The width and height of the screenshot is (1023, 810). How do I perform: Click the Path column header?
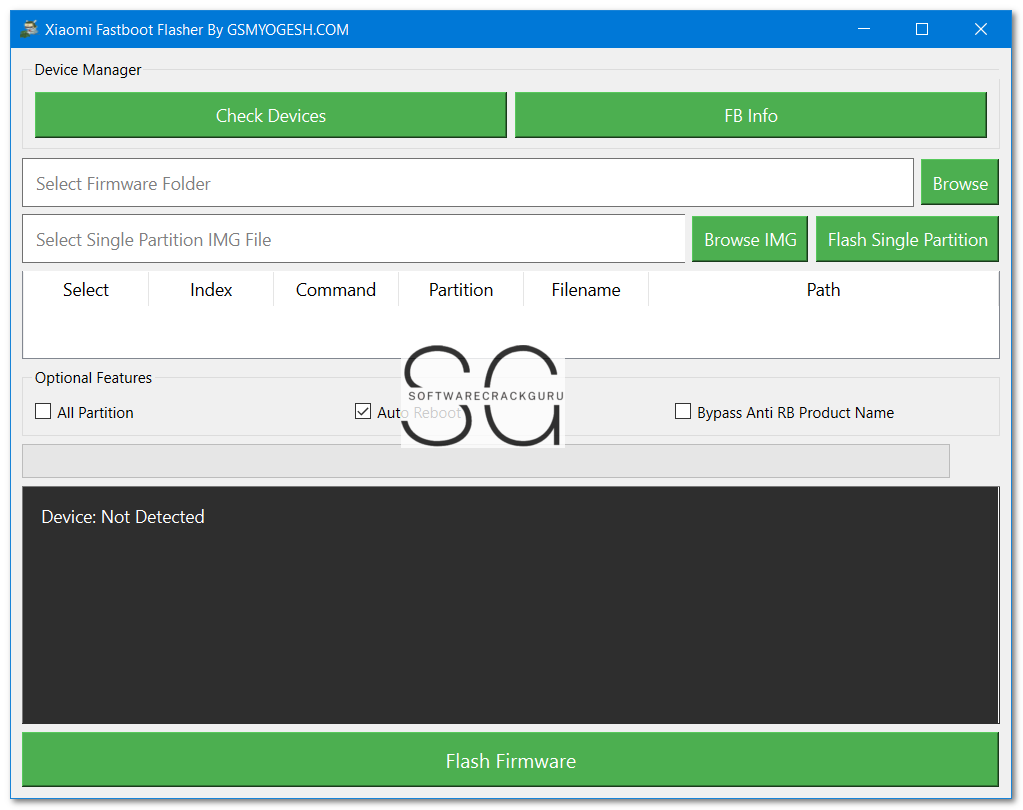point(823,290)
